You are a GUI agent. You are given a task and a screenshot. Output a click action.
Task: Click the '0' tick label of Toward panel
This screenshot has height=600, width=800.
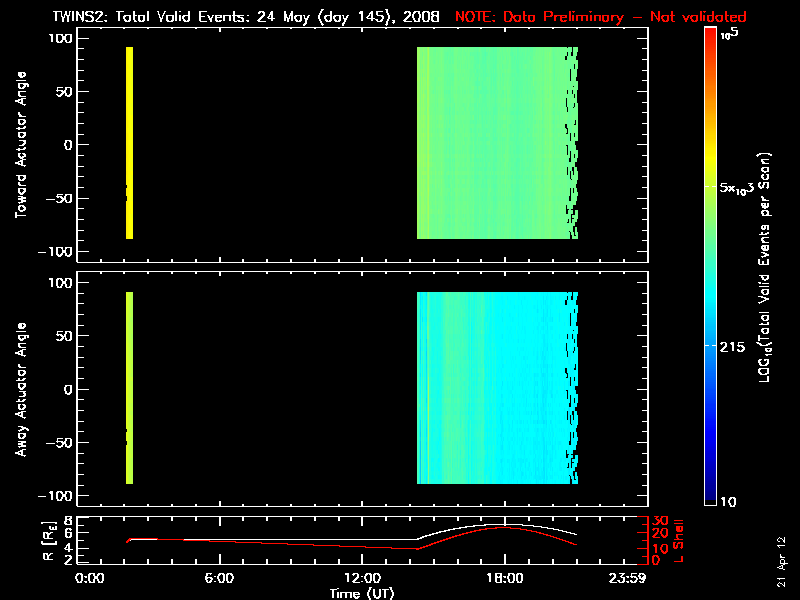coord(68,145)
